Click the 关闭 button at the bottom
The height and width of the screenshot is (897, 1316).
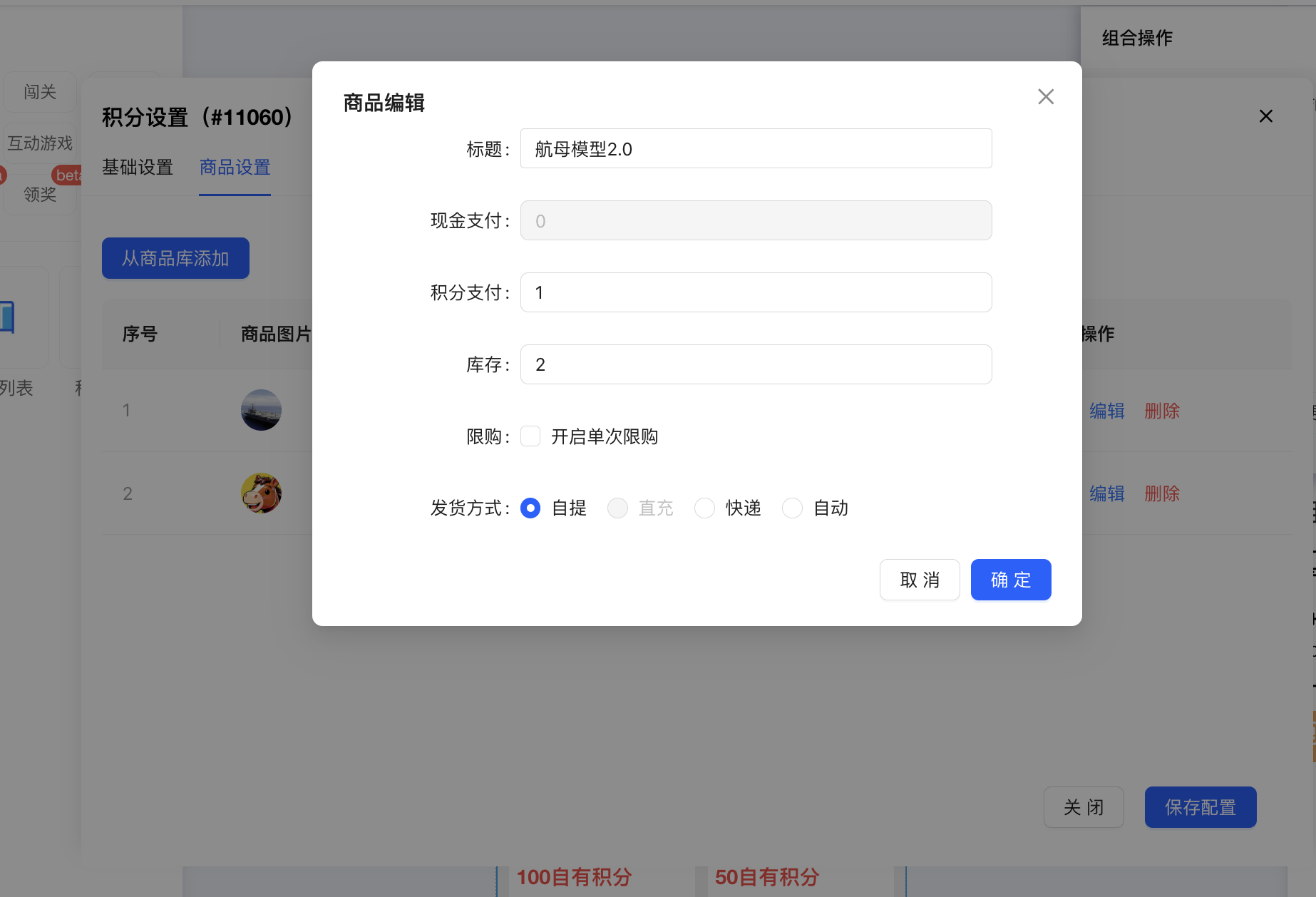(1084, 807)
